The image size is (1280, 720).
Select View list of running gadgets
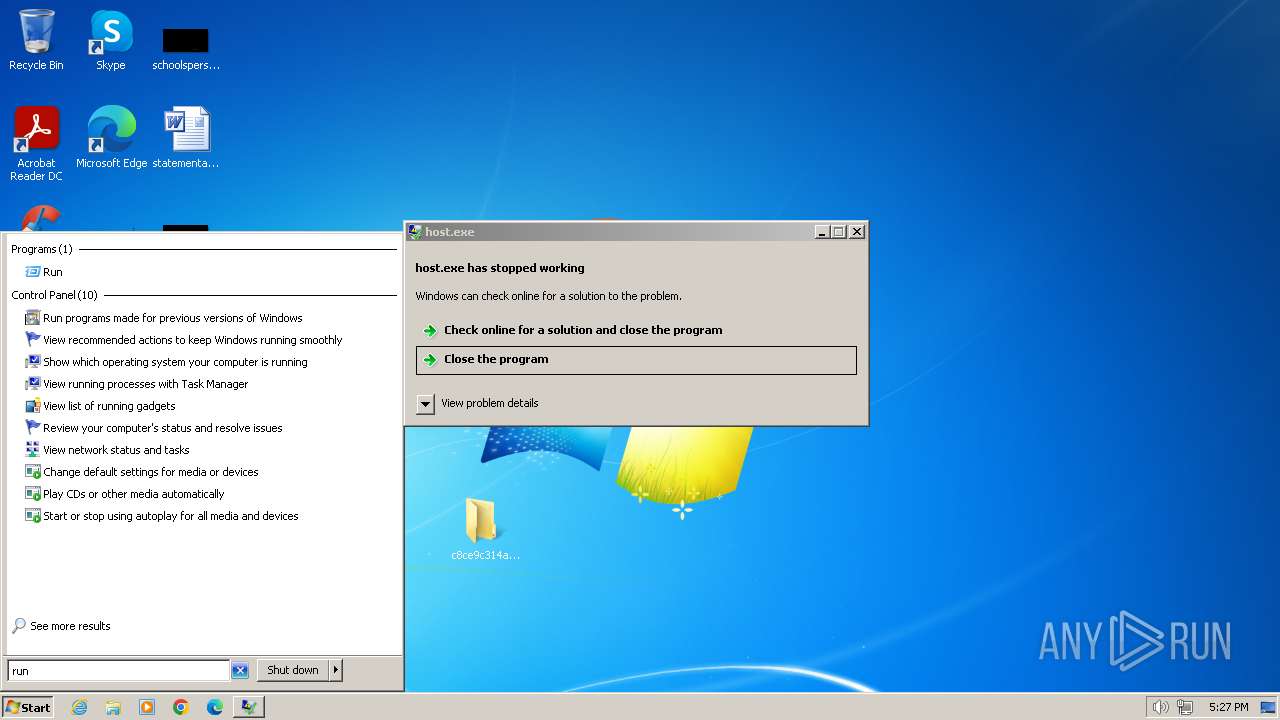click(100, 406)
